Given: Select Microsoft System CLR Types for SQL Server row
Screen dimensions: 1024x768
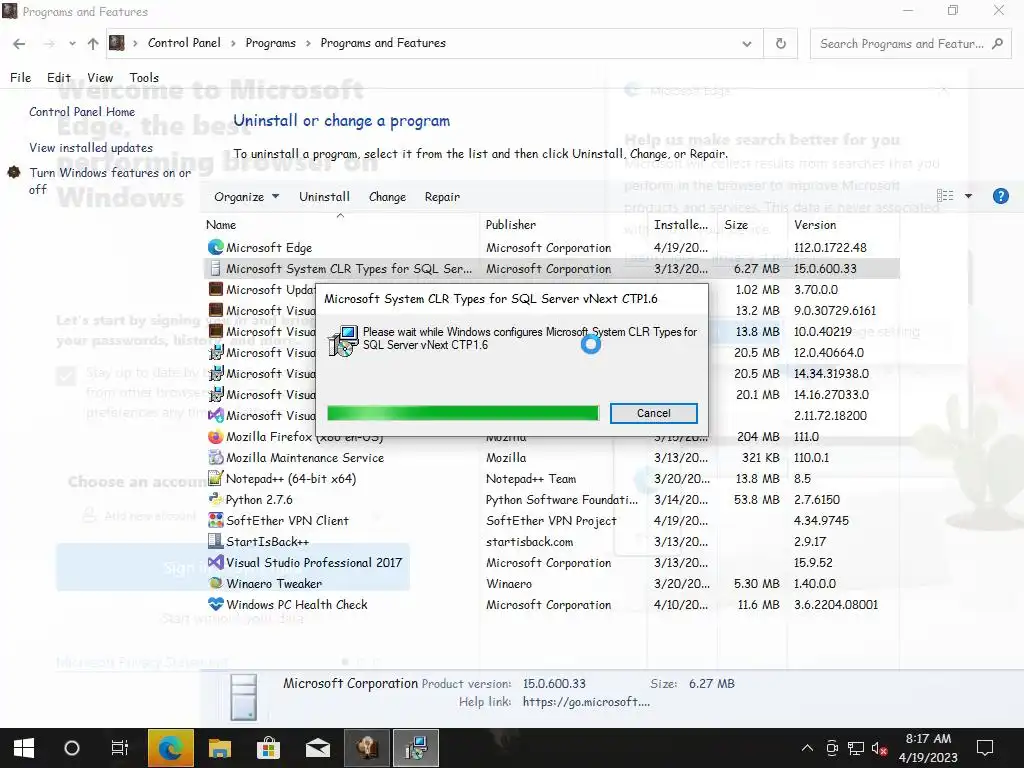Looking at the screenshot, I should [x=551, y=268].
